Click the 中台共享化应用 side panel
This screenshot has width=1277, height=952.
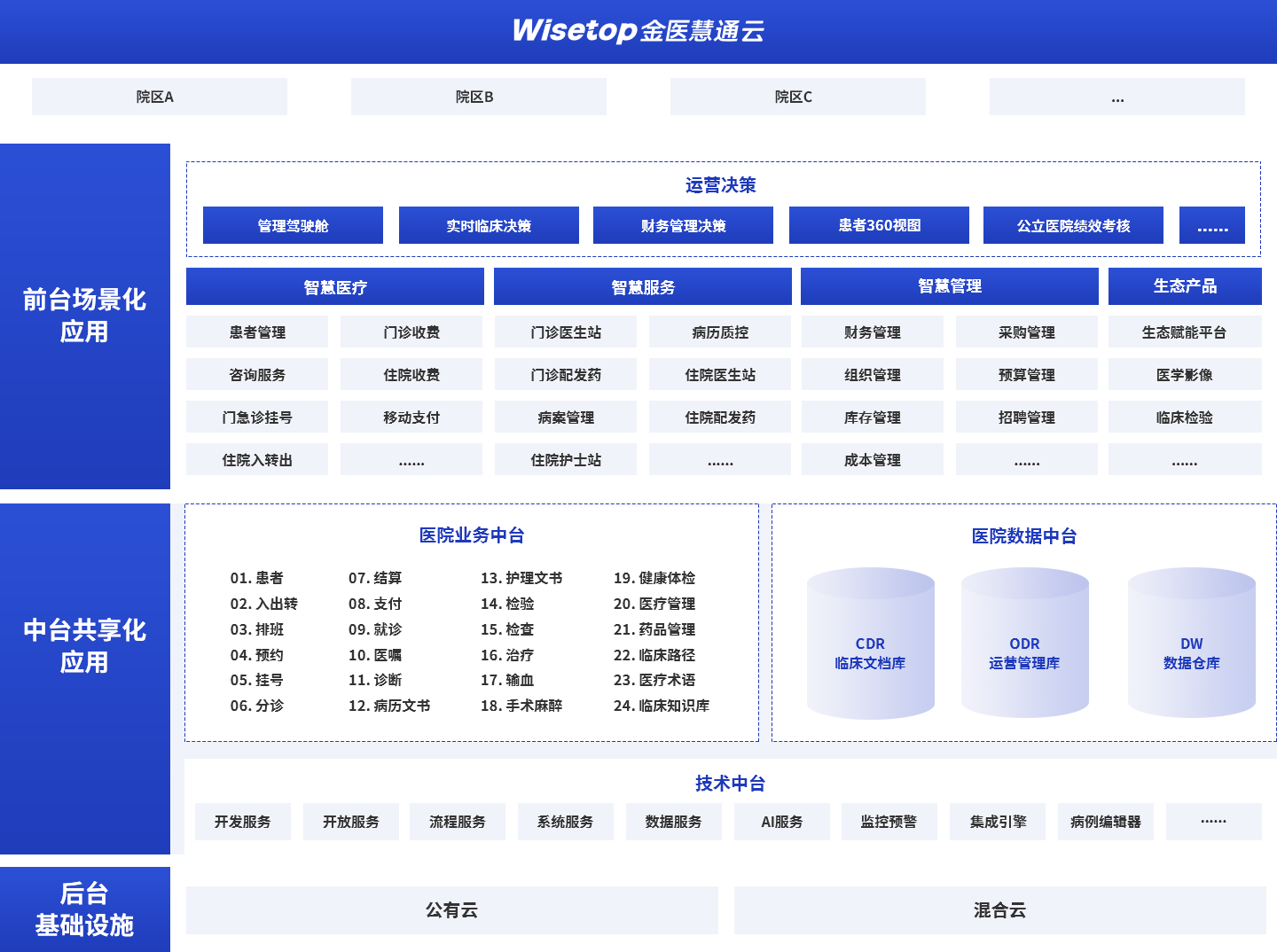pos(85,679)
